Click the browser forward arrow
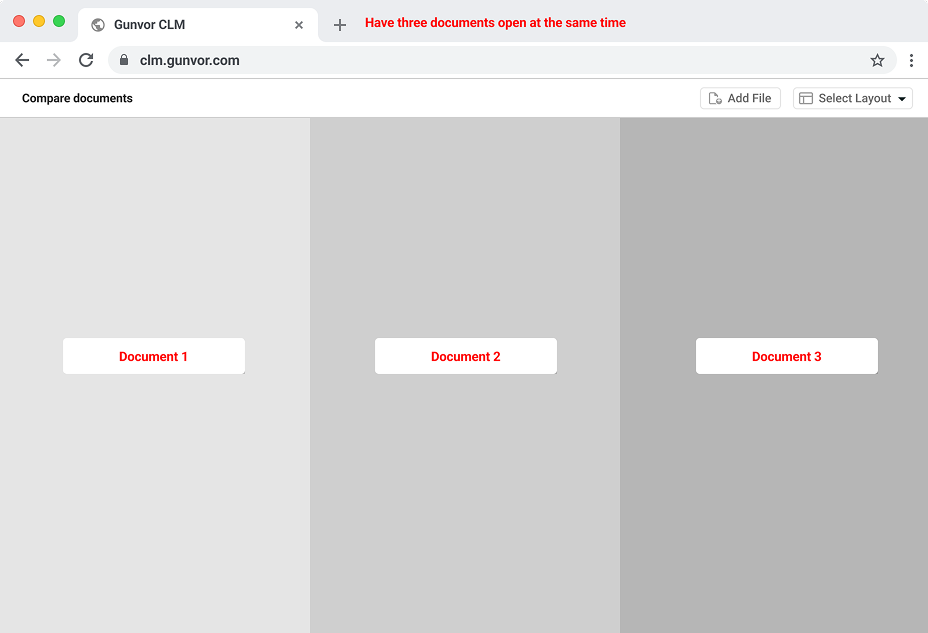This screenshot has height=633, width=928. [54, 60]
